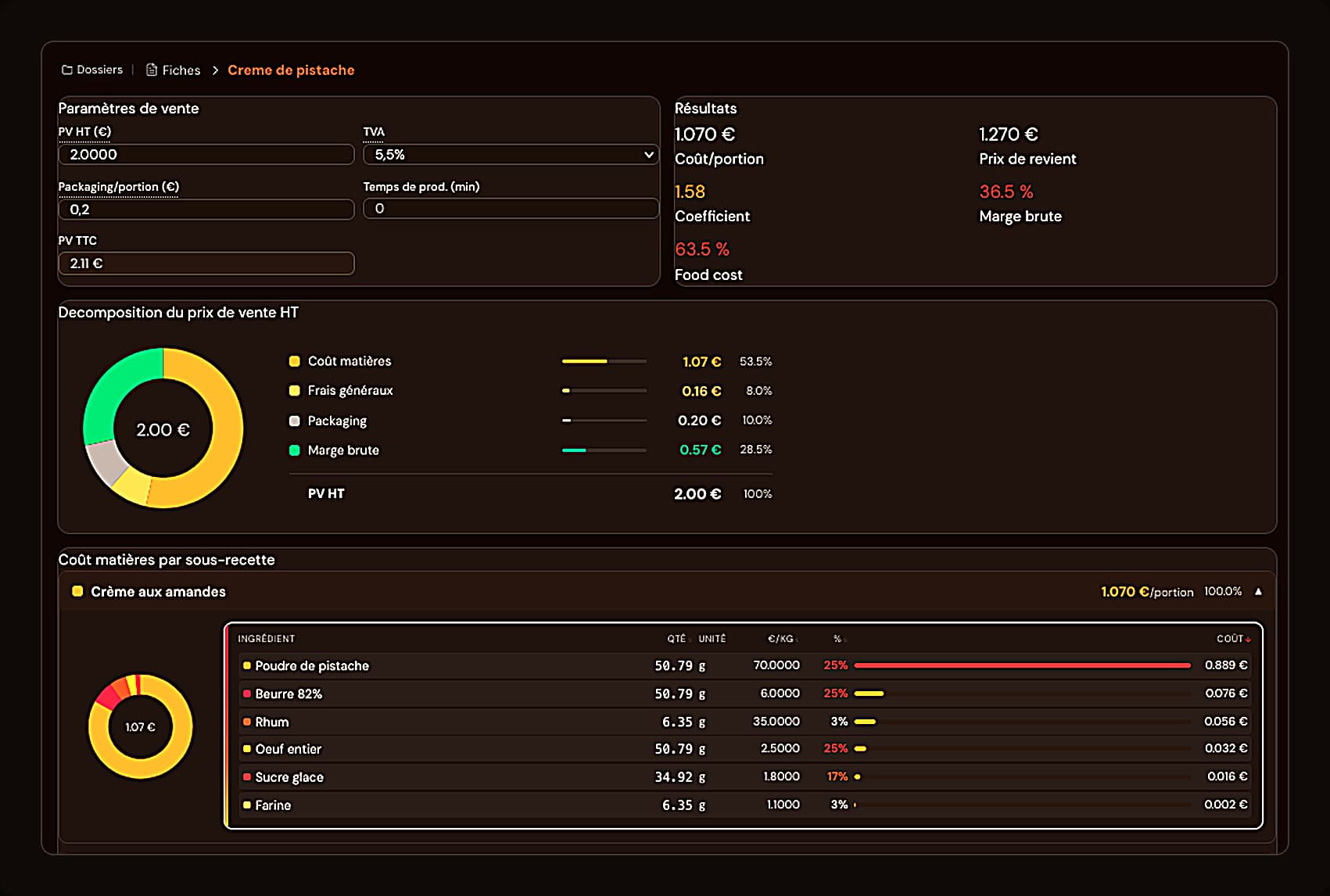Click the Creme de pistache breadcrumb
This screenshot has height=896, width=1330.
[x=291, y=70]
